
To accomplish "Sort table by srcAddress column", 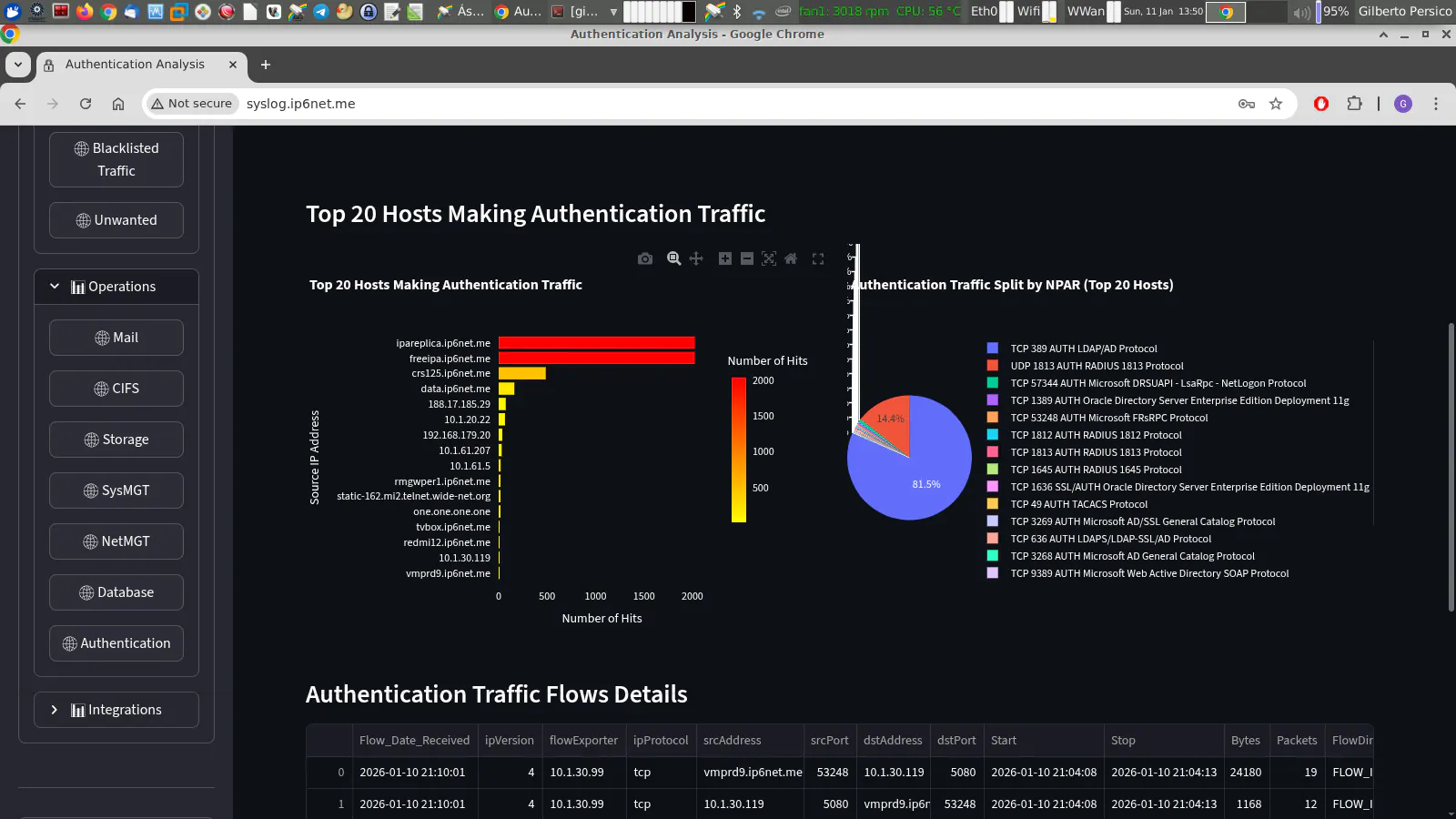I will [x=750, y=741].
